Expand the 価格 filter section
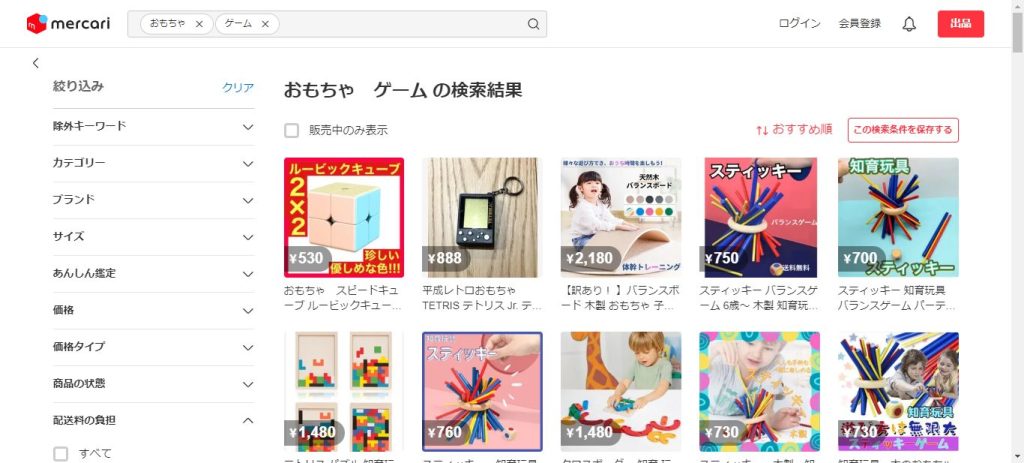Viewport: 1024px width, 463px height. point(153,310)
